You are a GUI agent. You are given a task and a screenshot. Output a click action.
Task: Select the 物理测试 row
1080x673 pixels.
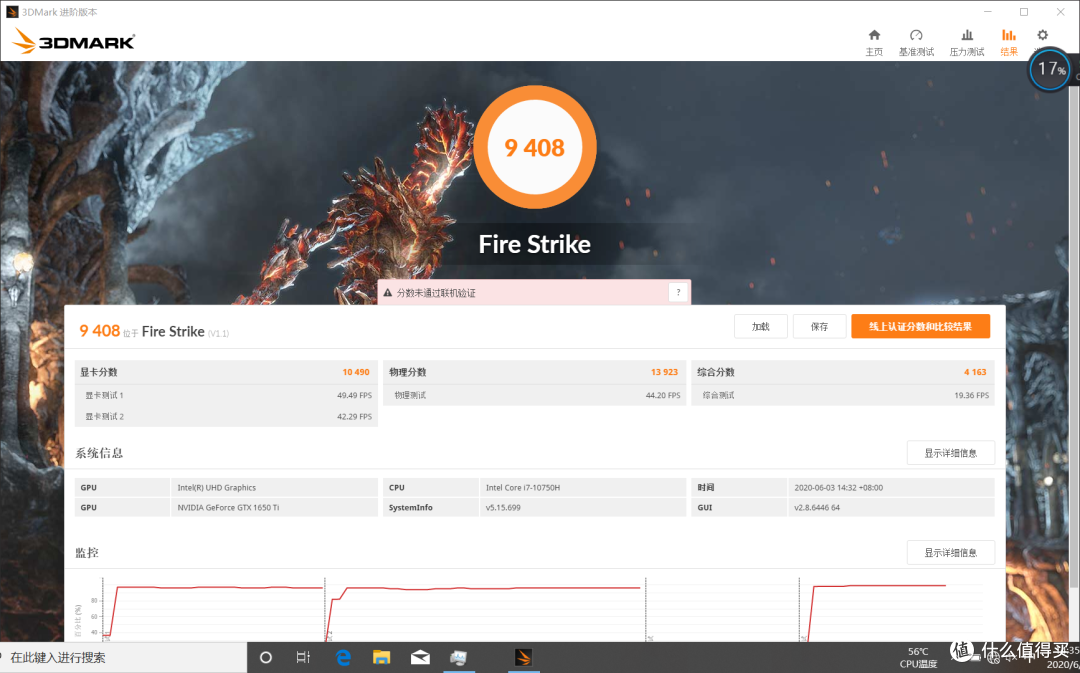534,395
